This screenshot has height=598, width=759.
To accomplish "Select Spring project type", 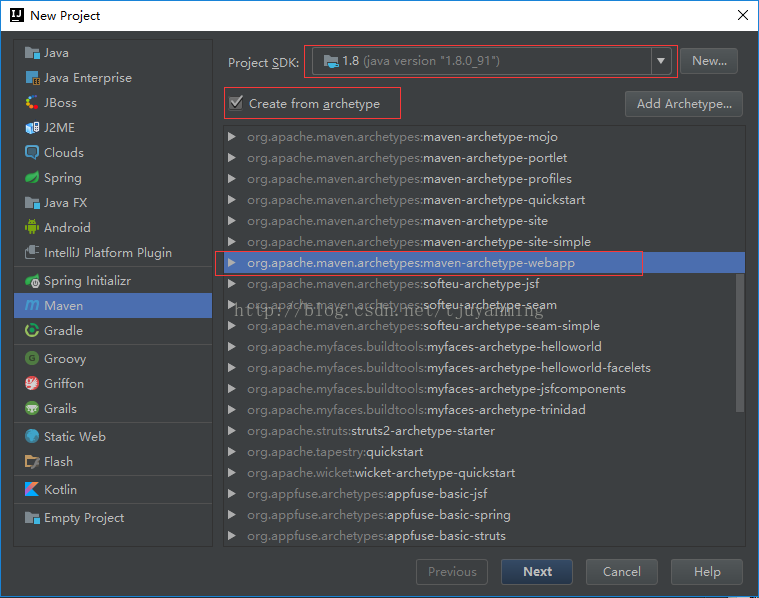I will coord(113,178).
